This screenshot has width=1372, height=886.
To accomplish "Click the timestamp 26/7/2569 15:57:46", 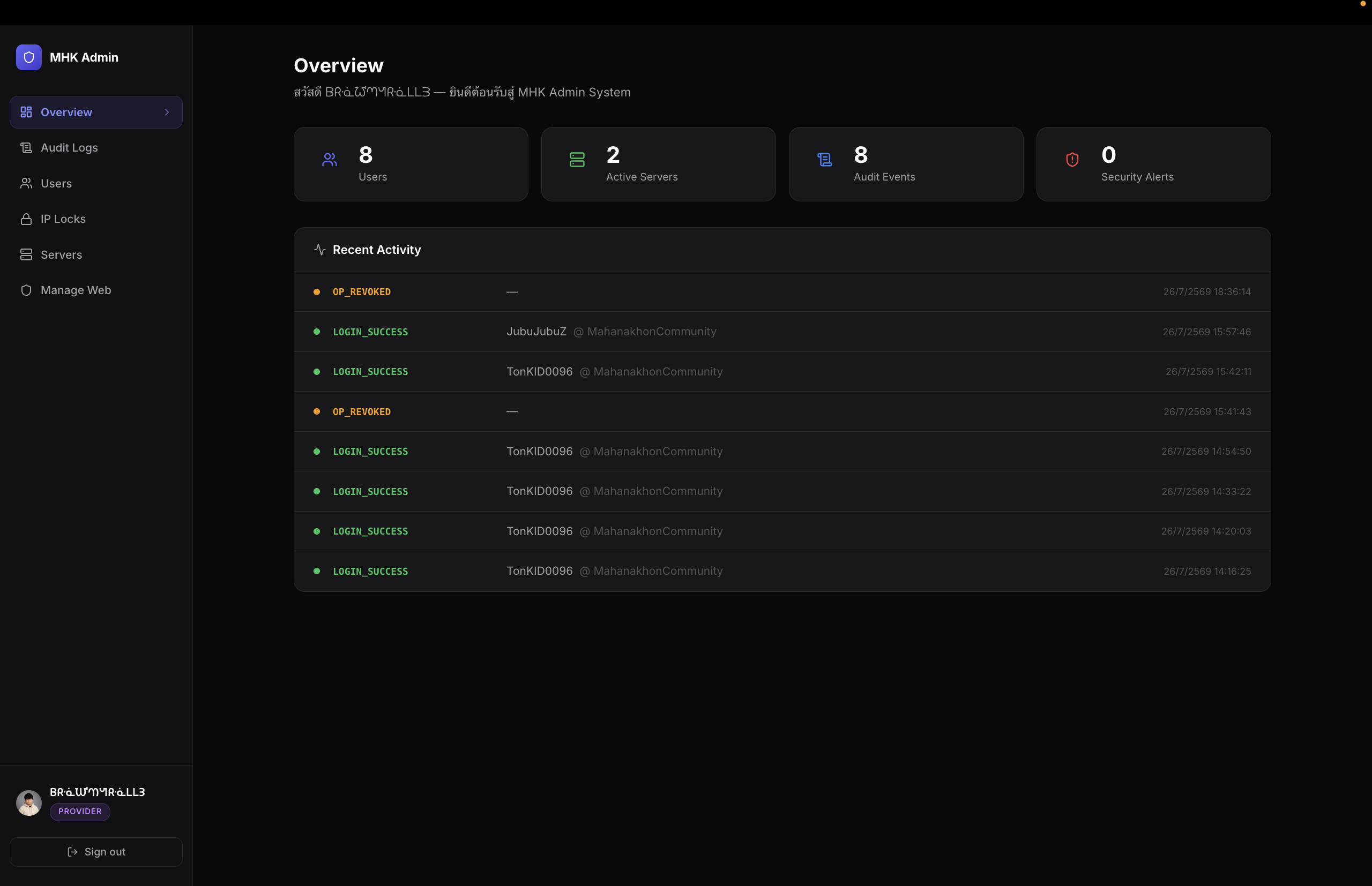I will 1206,332.
